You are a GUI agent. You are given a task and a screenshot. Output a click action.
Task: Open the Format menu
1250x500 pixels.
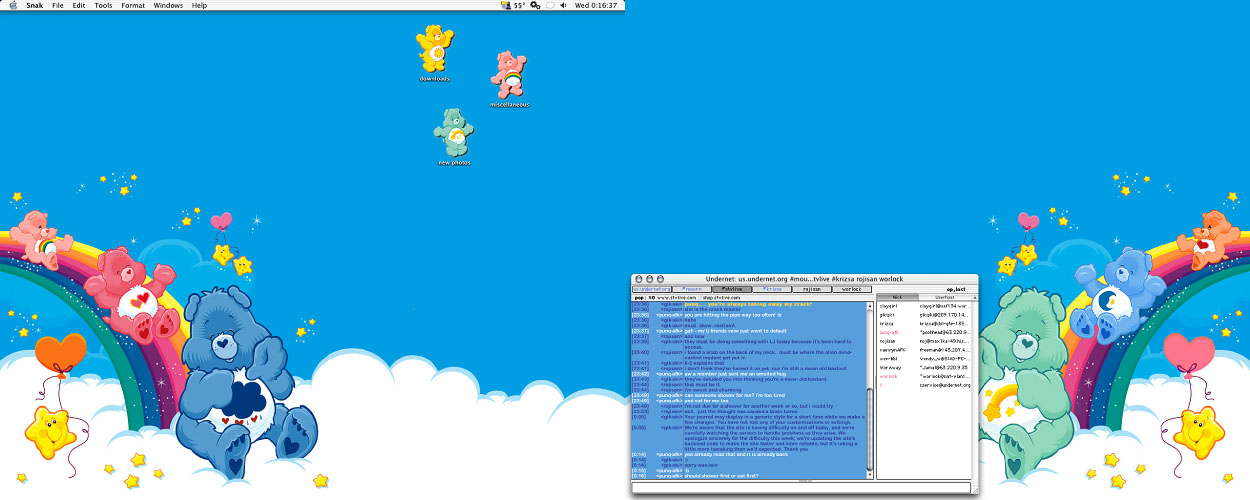pyautogui.click(x=133, y=5)
